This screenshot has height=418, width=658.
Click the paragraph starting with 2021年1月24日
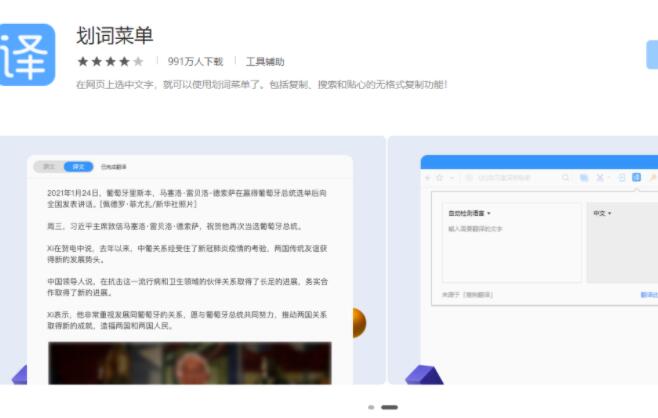[x=187, y=199]
